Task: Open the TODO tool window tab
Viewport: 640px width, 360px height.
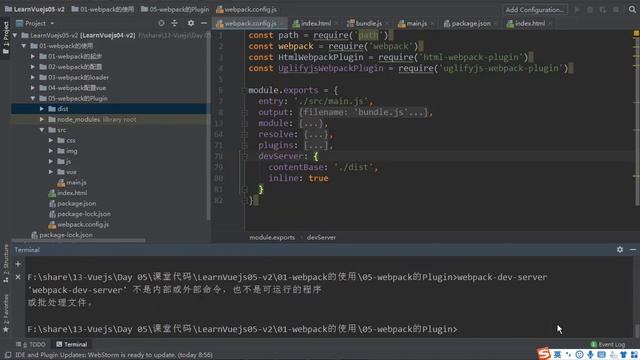Action: coord(31,344)
